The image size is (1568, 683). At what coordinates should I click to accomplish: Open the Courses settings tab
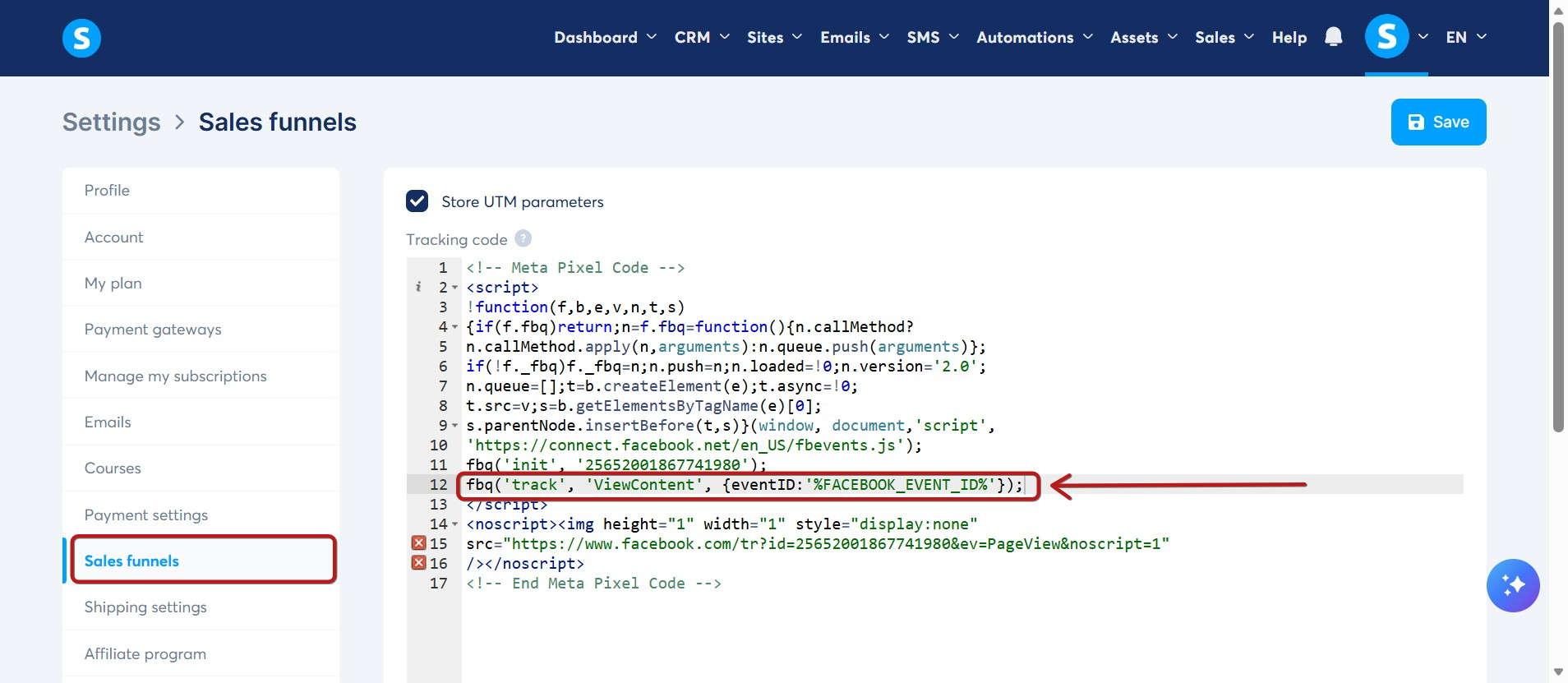201,468
